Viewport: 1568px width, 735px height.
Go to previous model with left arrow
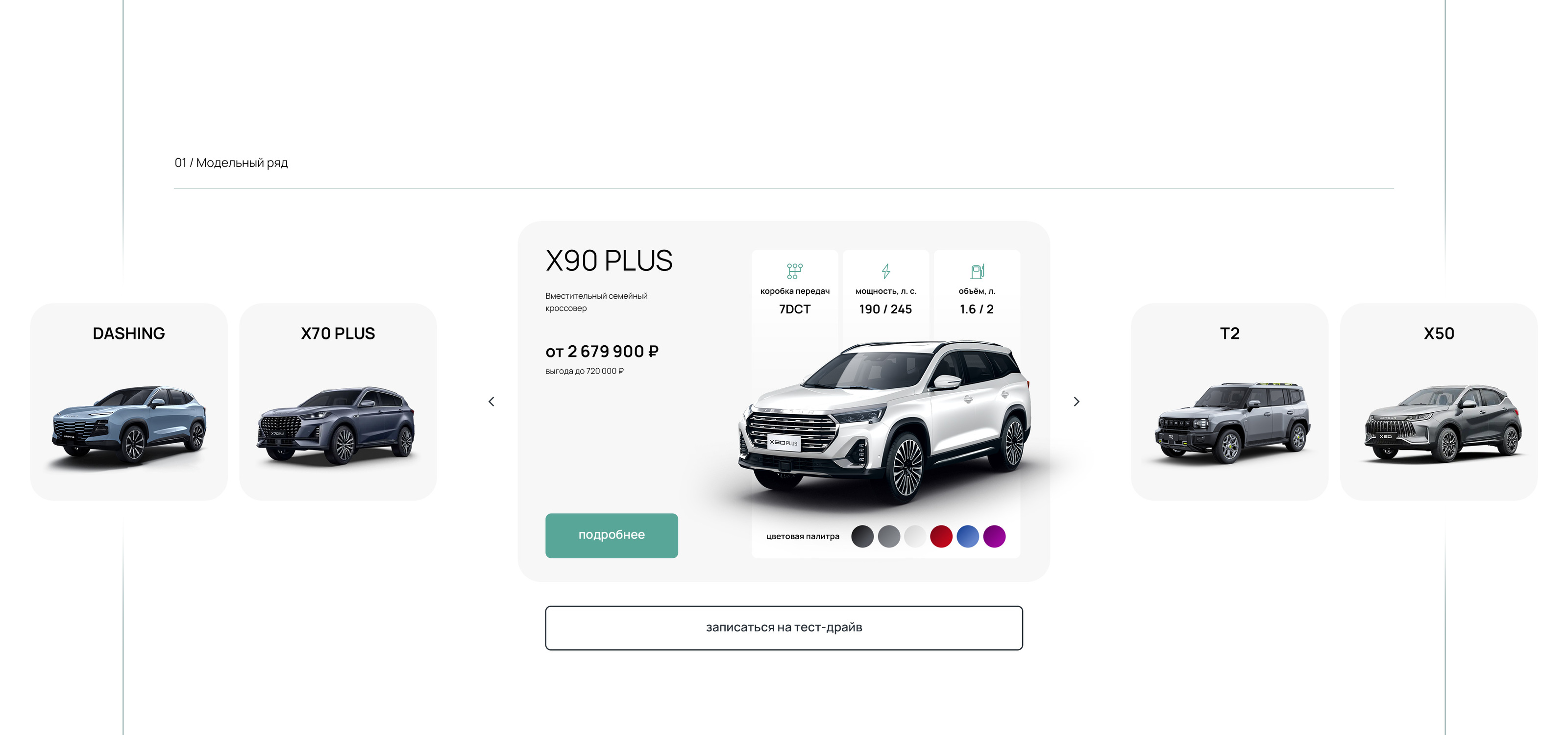[x=491, y=402]
